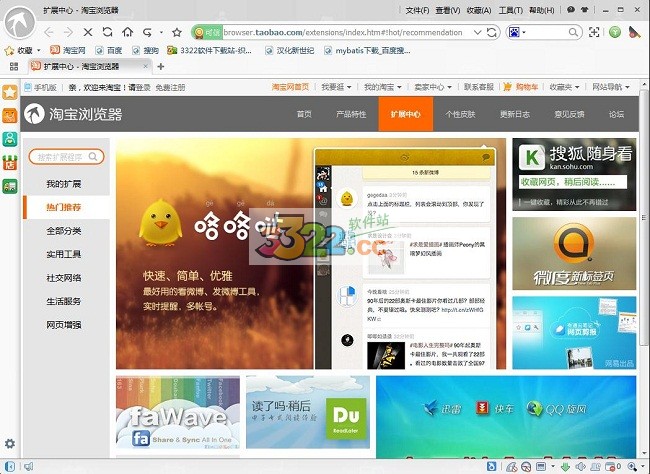The image size is (650, 474).
Task: Open the 帮助(H) menu
Action: (x=541, y=10)
